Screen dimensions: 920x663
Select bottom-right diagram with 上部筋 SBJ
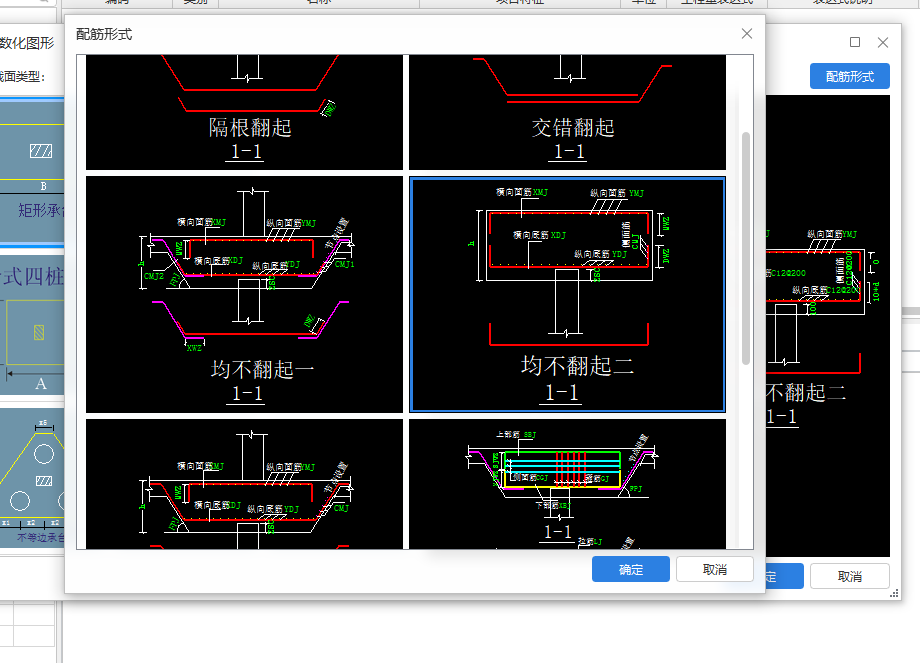567,484
